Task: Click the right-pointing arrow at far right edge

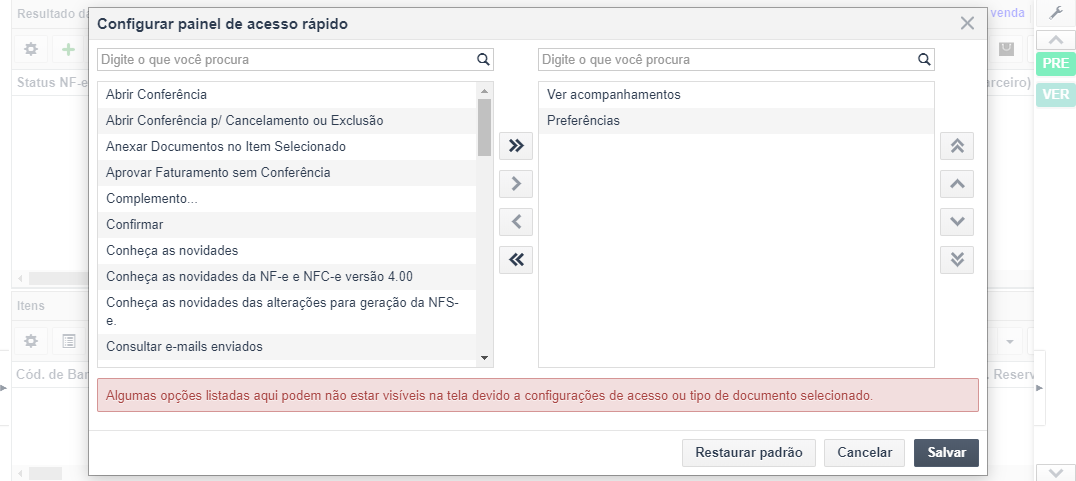Action: click(1039, 388)
